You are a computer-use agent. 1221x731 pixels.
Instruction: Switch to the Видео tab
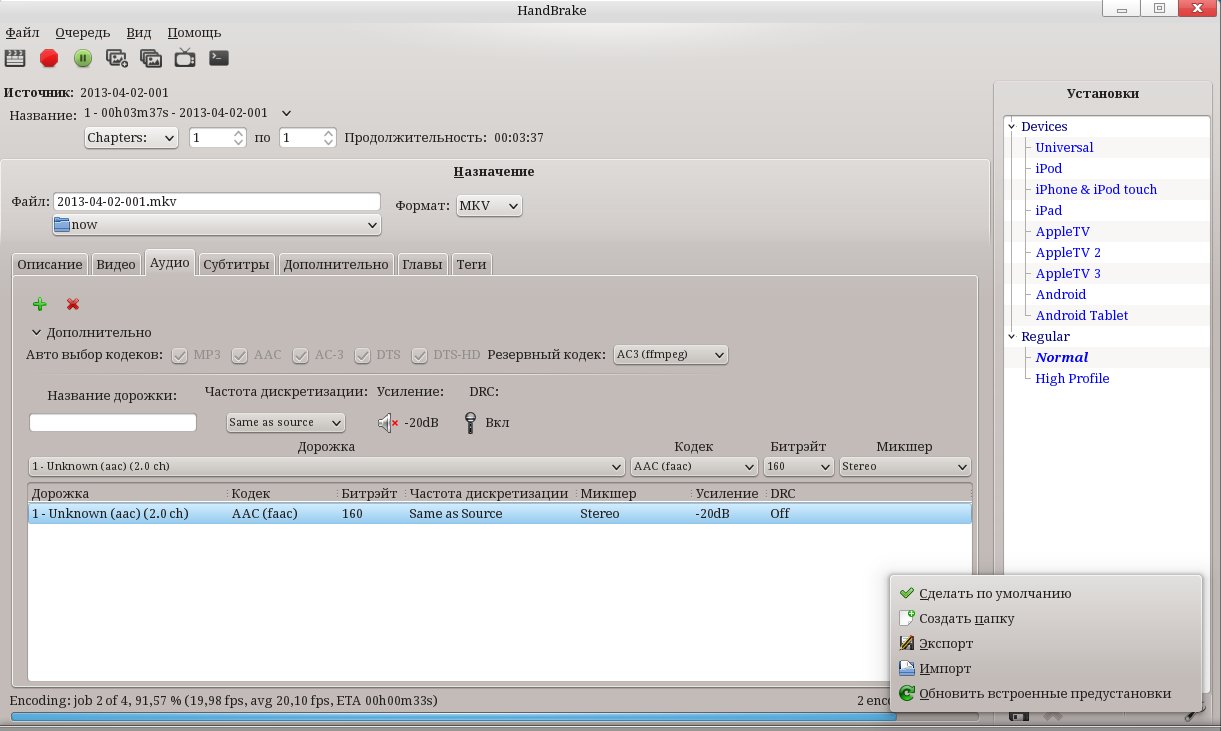click(x=116, y=265)
